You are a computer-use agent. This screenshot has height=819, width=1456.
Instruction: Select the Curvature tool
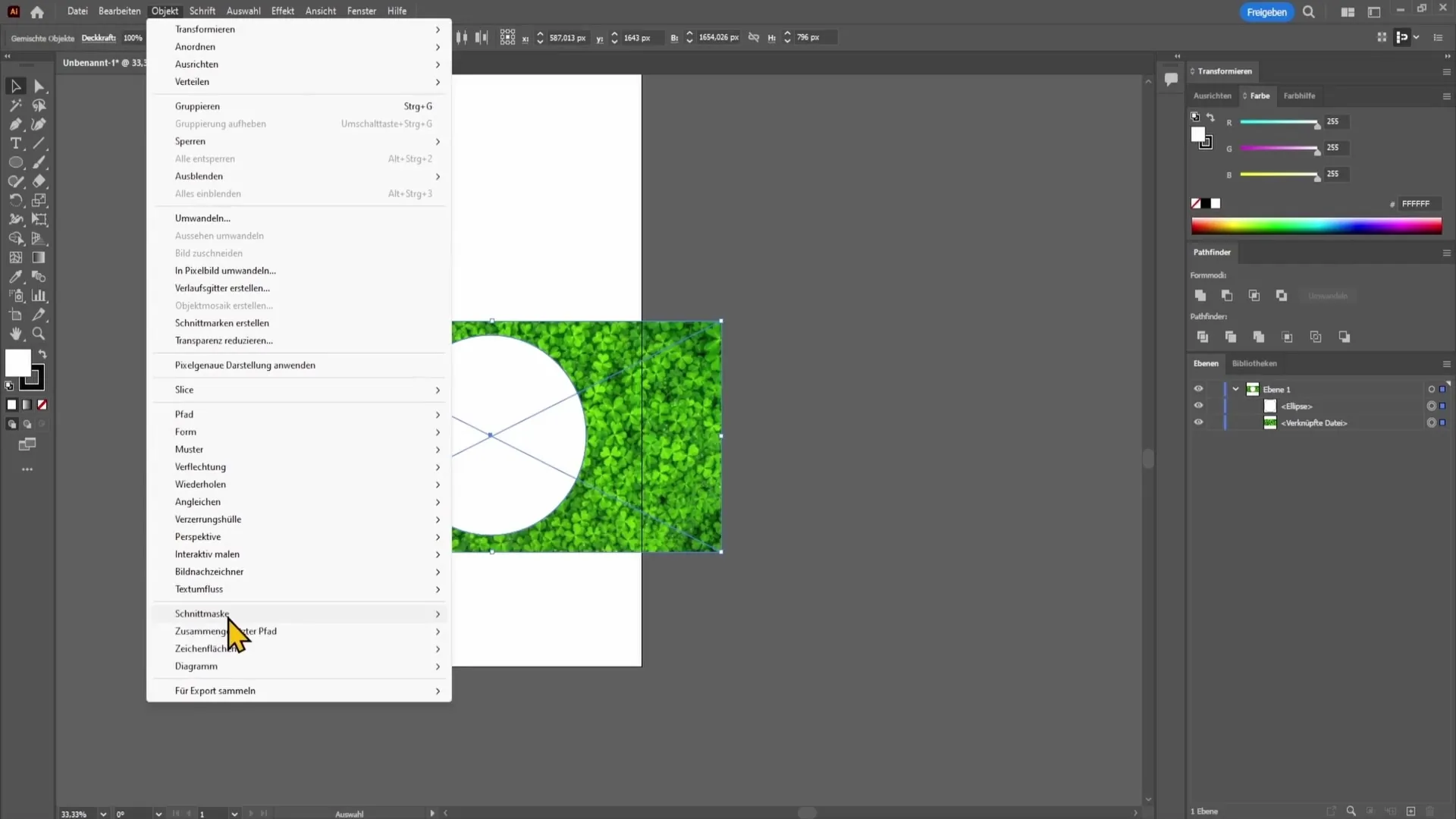(x=39, y=124)
